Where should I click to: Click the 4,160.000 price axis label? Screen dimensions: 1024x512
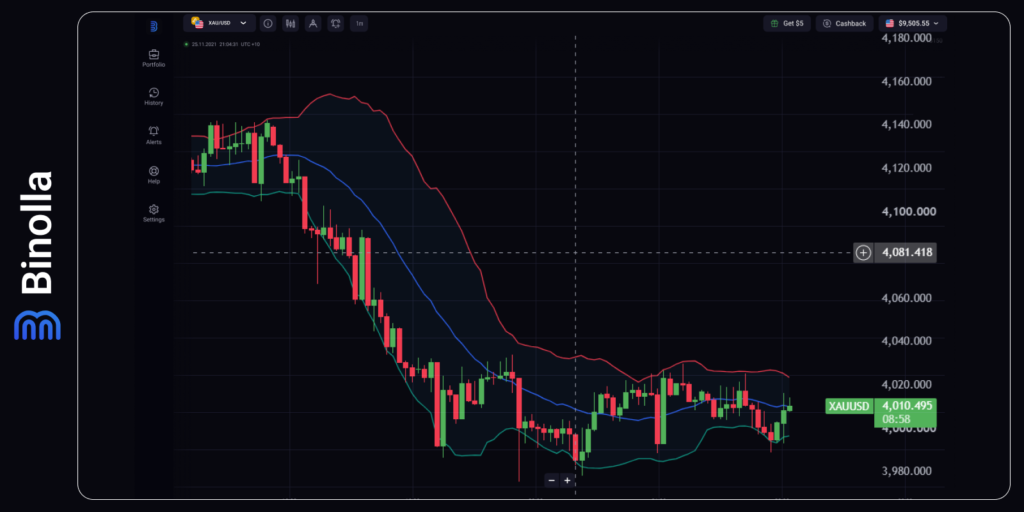tap(905, 82)
